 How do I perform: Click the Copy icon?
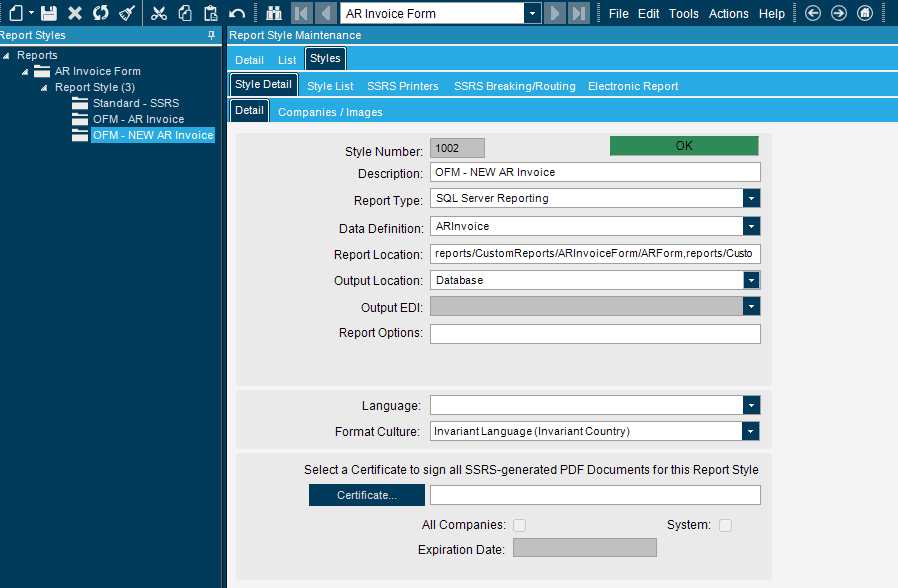click(185, 13)
